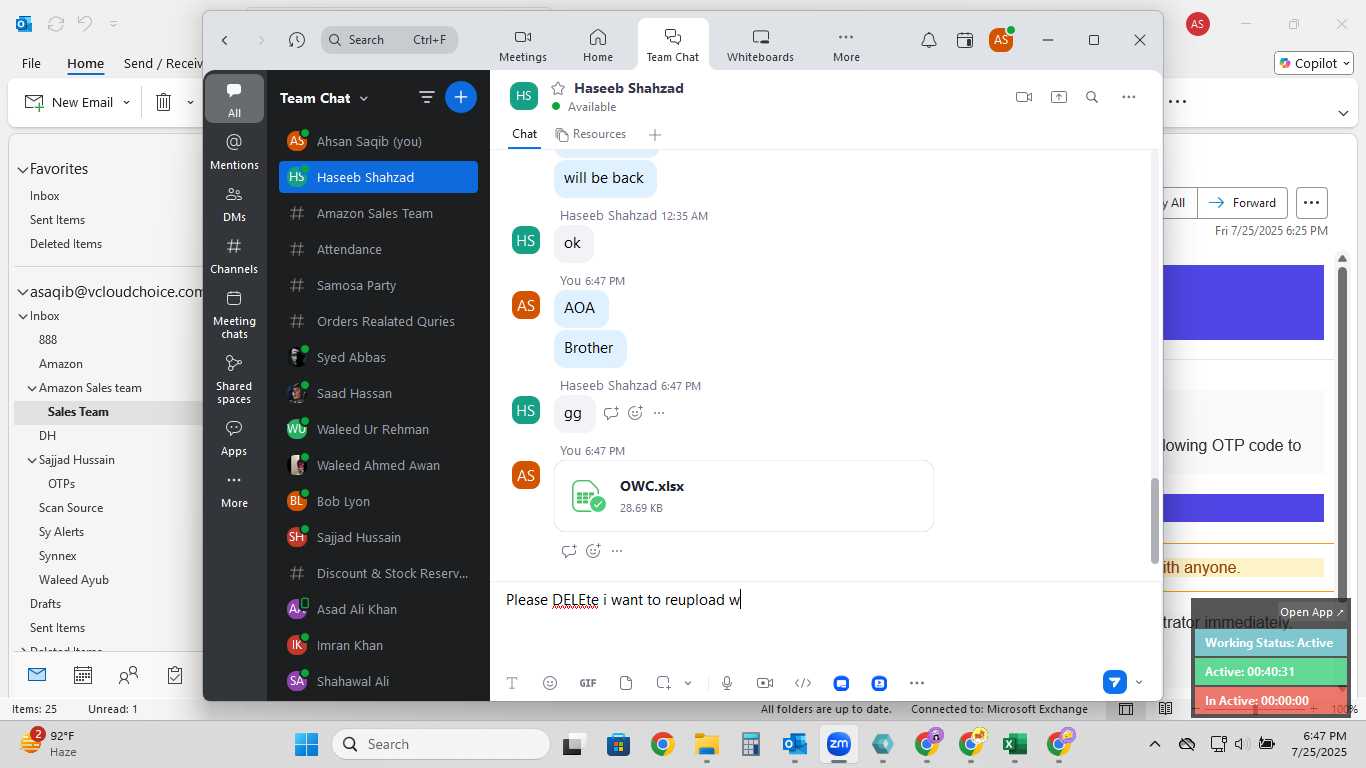Insert code snippet with code icon

803,683
